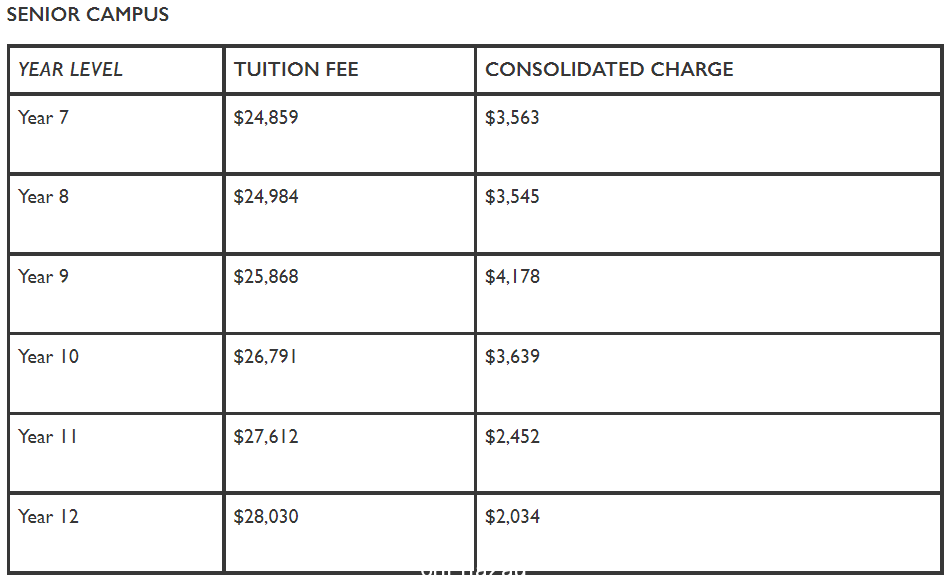Click the Year 11 row label
This screenshot has height=581, width=946.
(48, 436)
